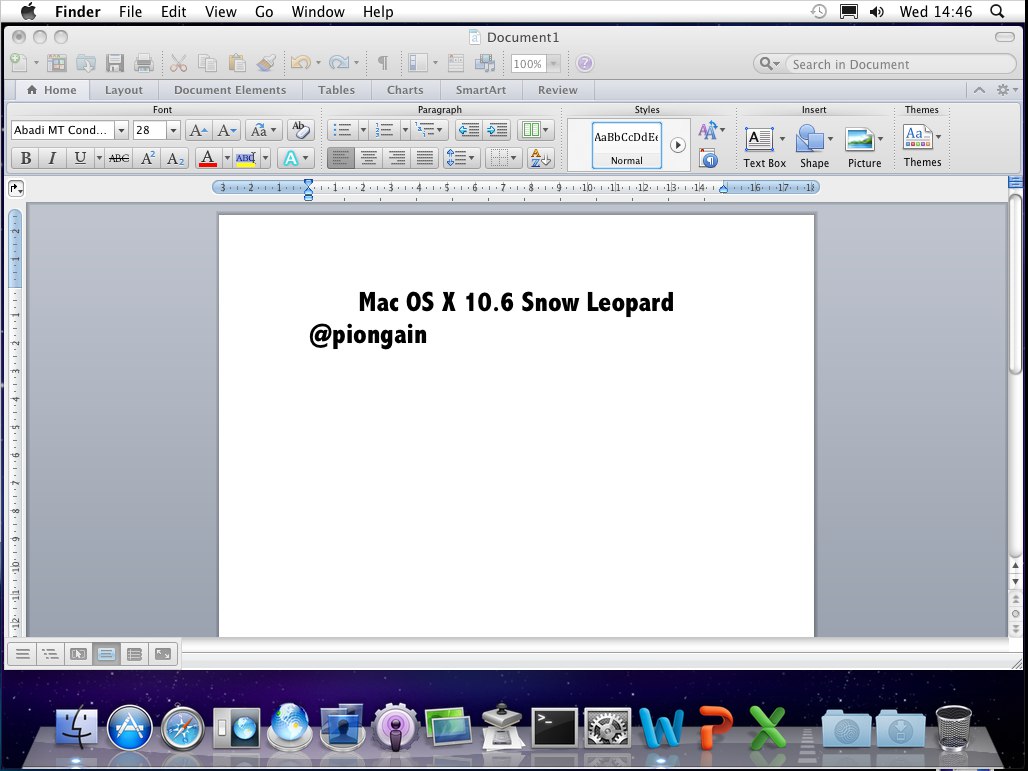Screen dimensions: 1028x771
Task: Toggle Align Text Left
Action: [340, 158]
